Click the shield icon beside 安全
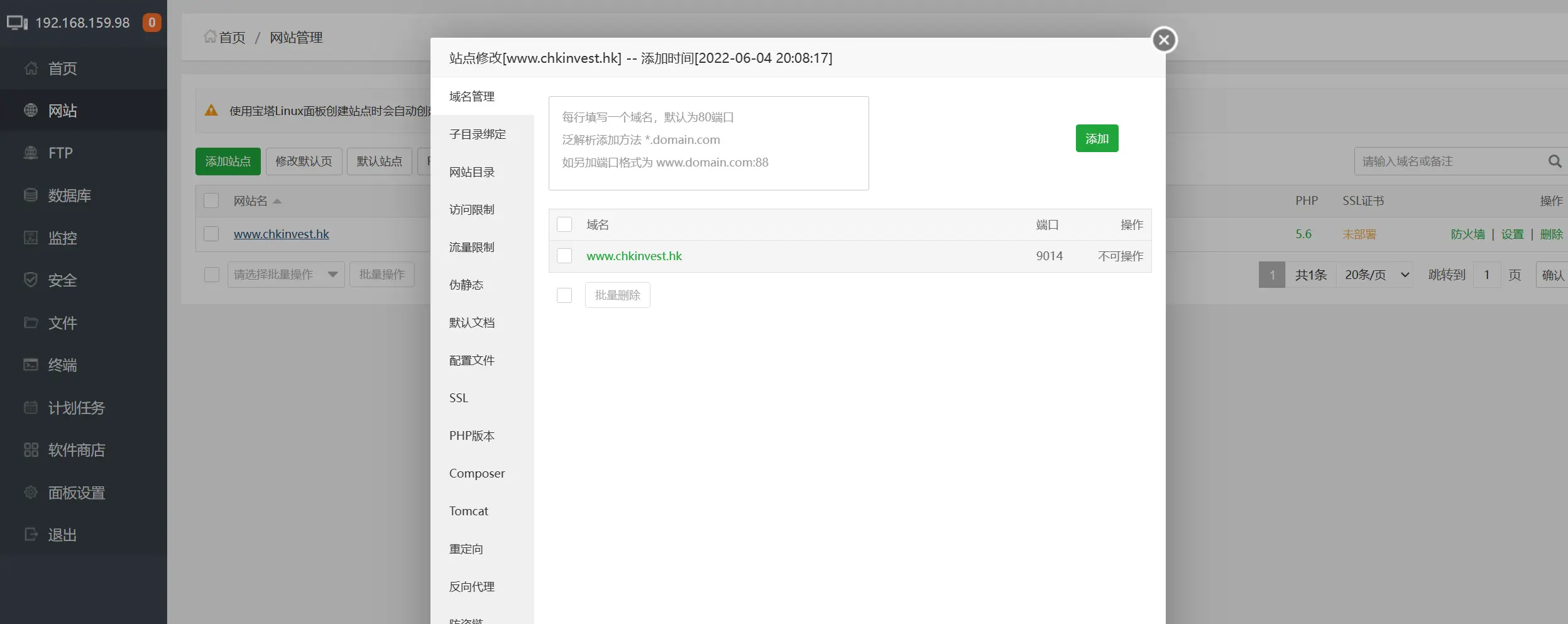Screen dimensions: 1568x624 pyautogui.click(x=31, y=280)
